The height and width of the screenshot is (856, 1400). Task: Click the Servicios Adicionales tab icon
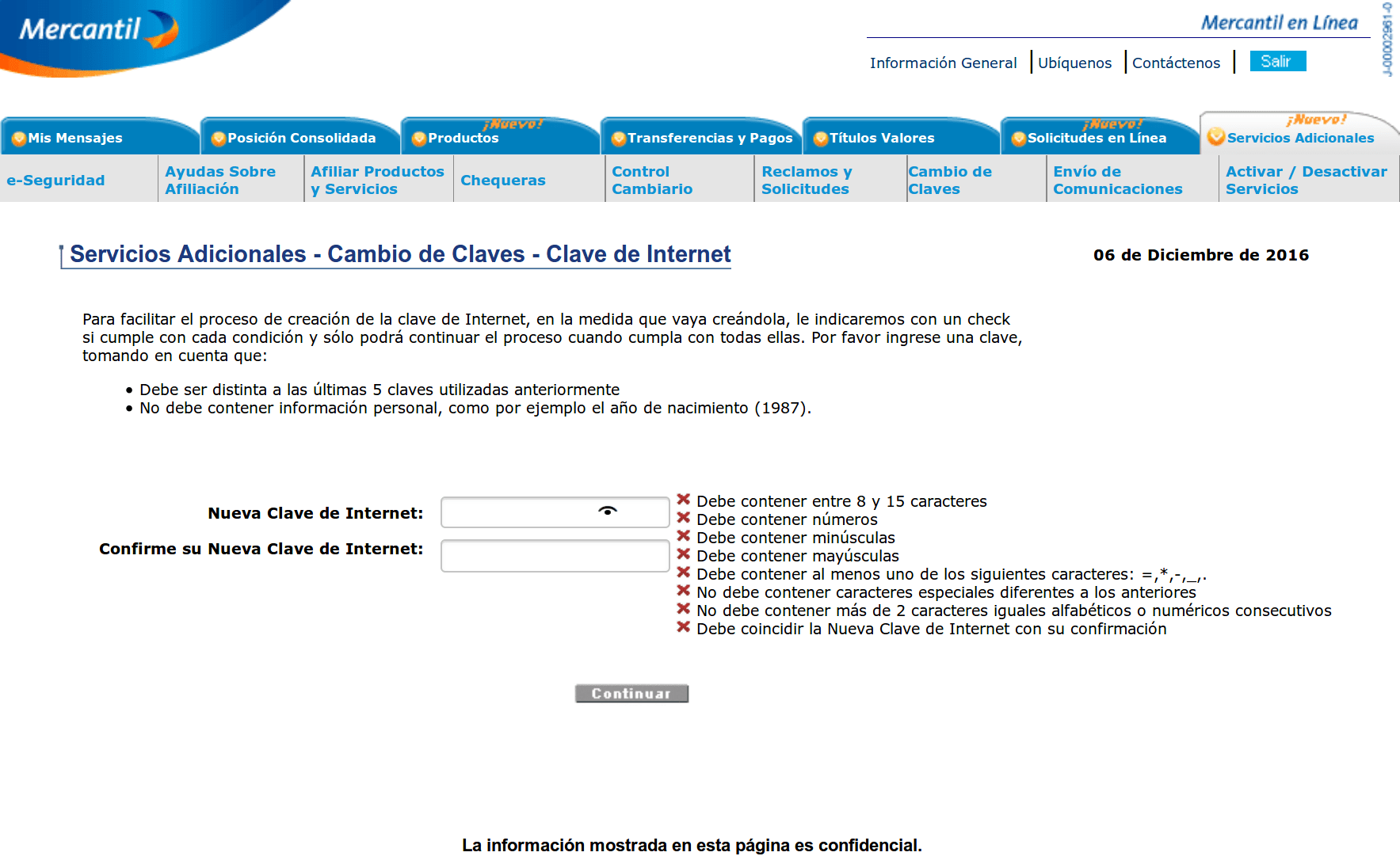(x=1216, y=136)
